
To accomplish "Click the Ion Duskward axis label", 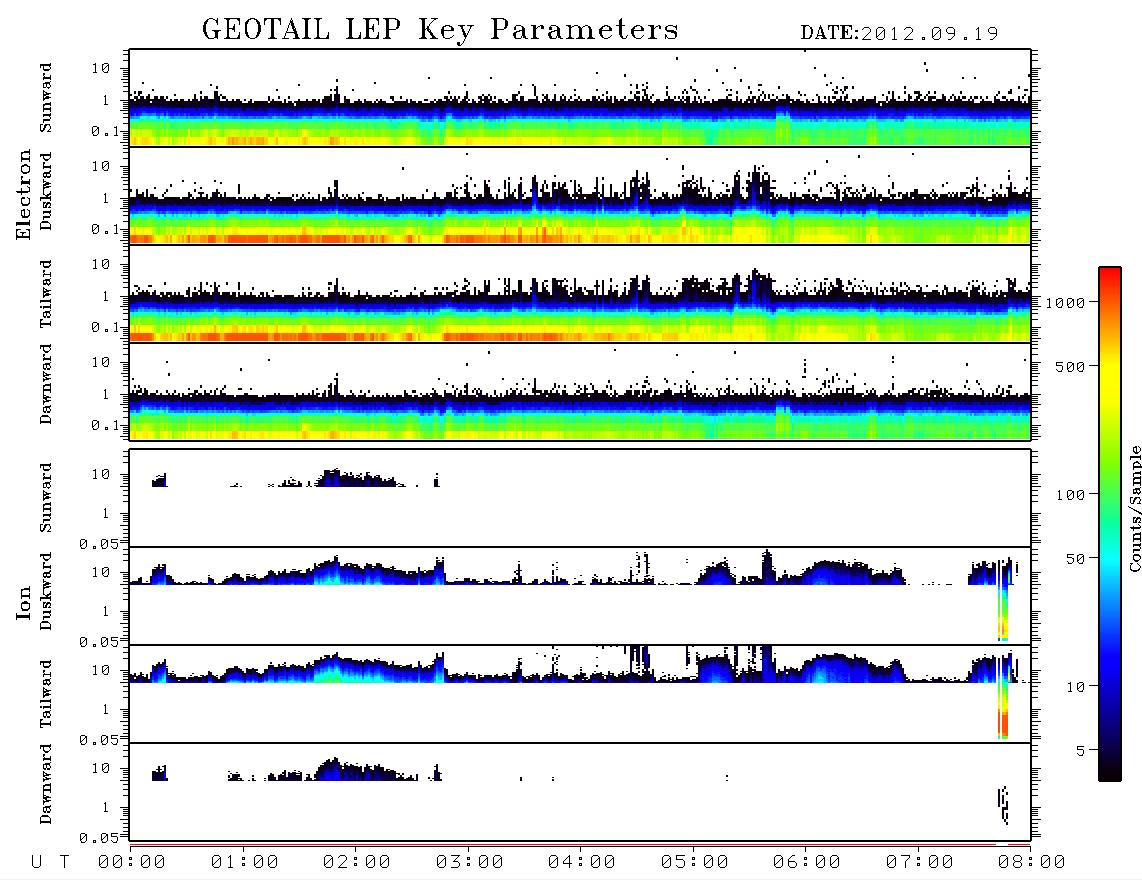I will click(x=46, y=591).
